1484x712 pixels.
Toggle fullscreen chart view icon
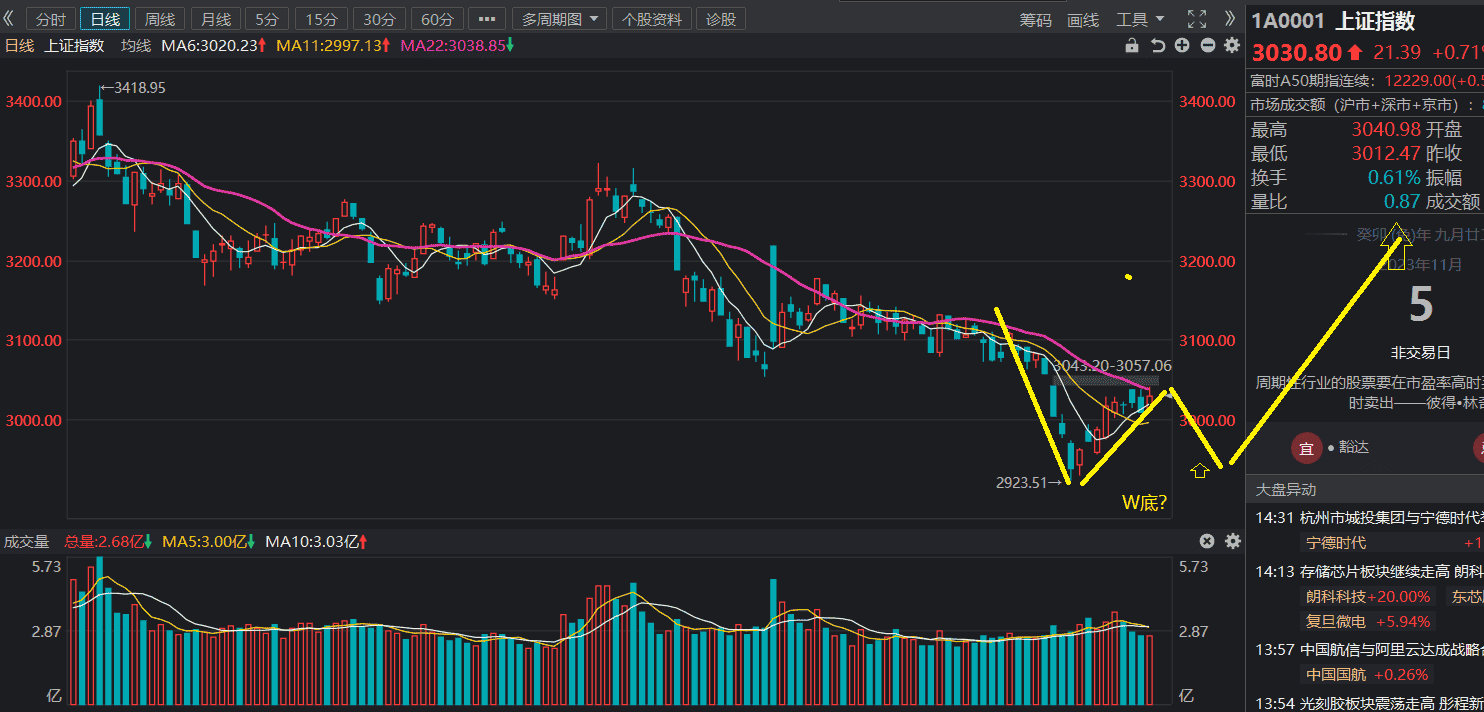point(1197,19)
